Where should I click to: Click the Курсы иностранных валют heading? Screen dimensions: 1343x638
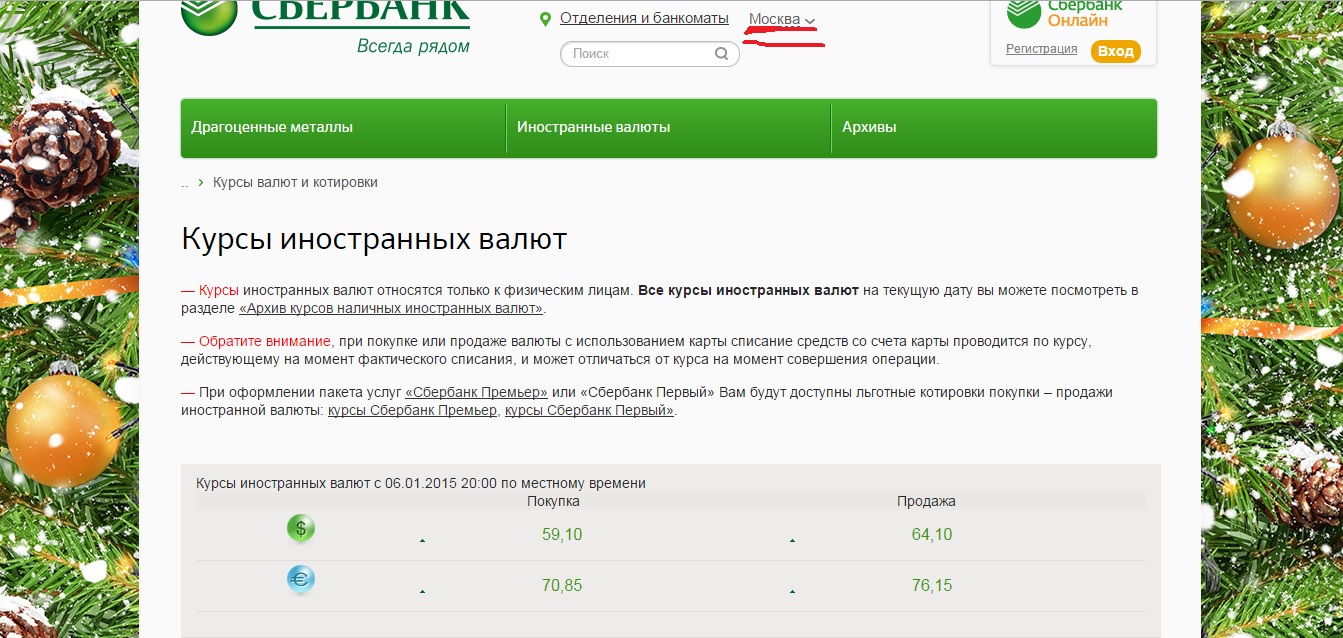pyautogui.click(x=374, y=240)
